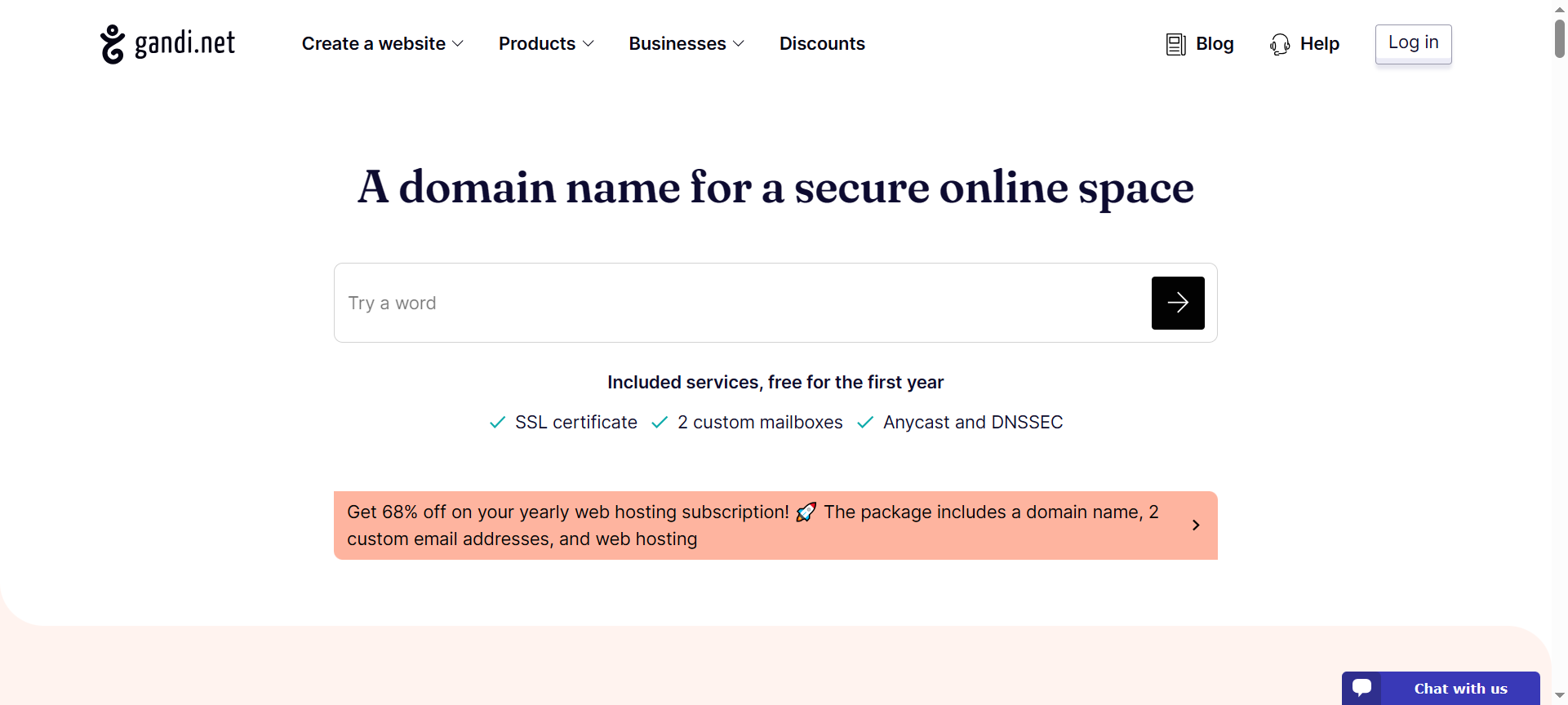This screenshot has height=705, width=1568.
Task: Click the promo banner right chevron
Action: point(1195,525)
